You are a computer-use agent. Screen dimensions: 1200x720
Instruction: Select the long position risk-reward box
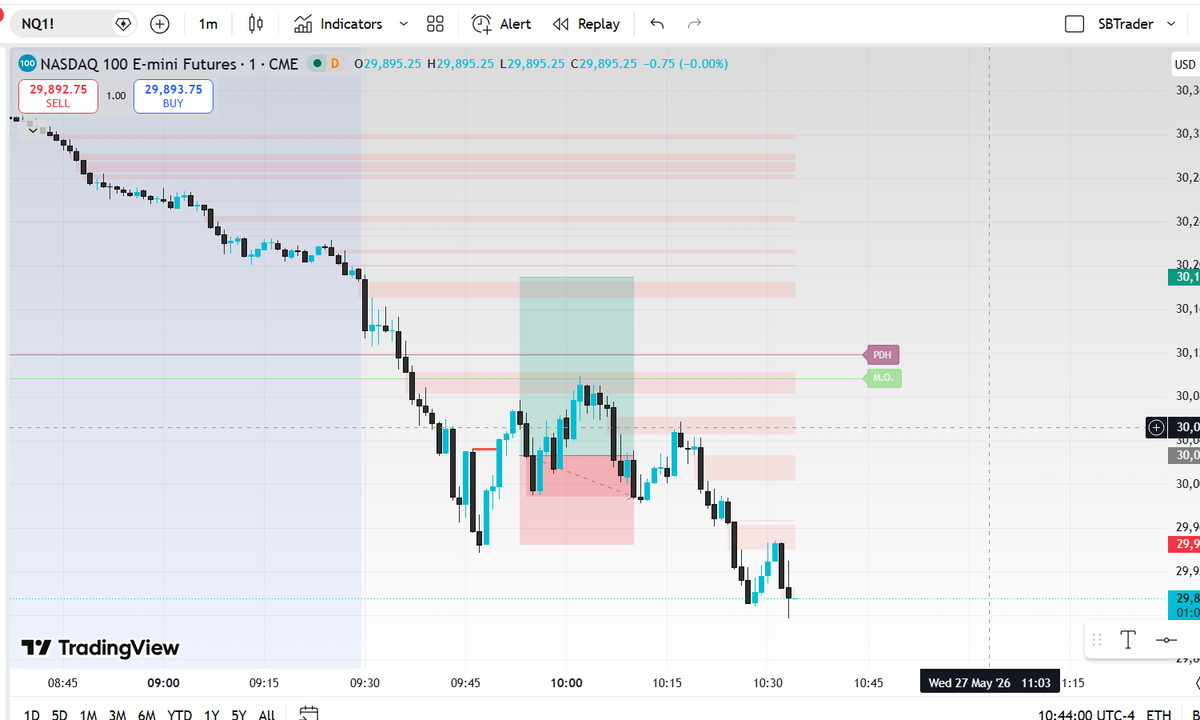[x=576, y=410]
